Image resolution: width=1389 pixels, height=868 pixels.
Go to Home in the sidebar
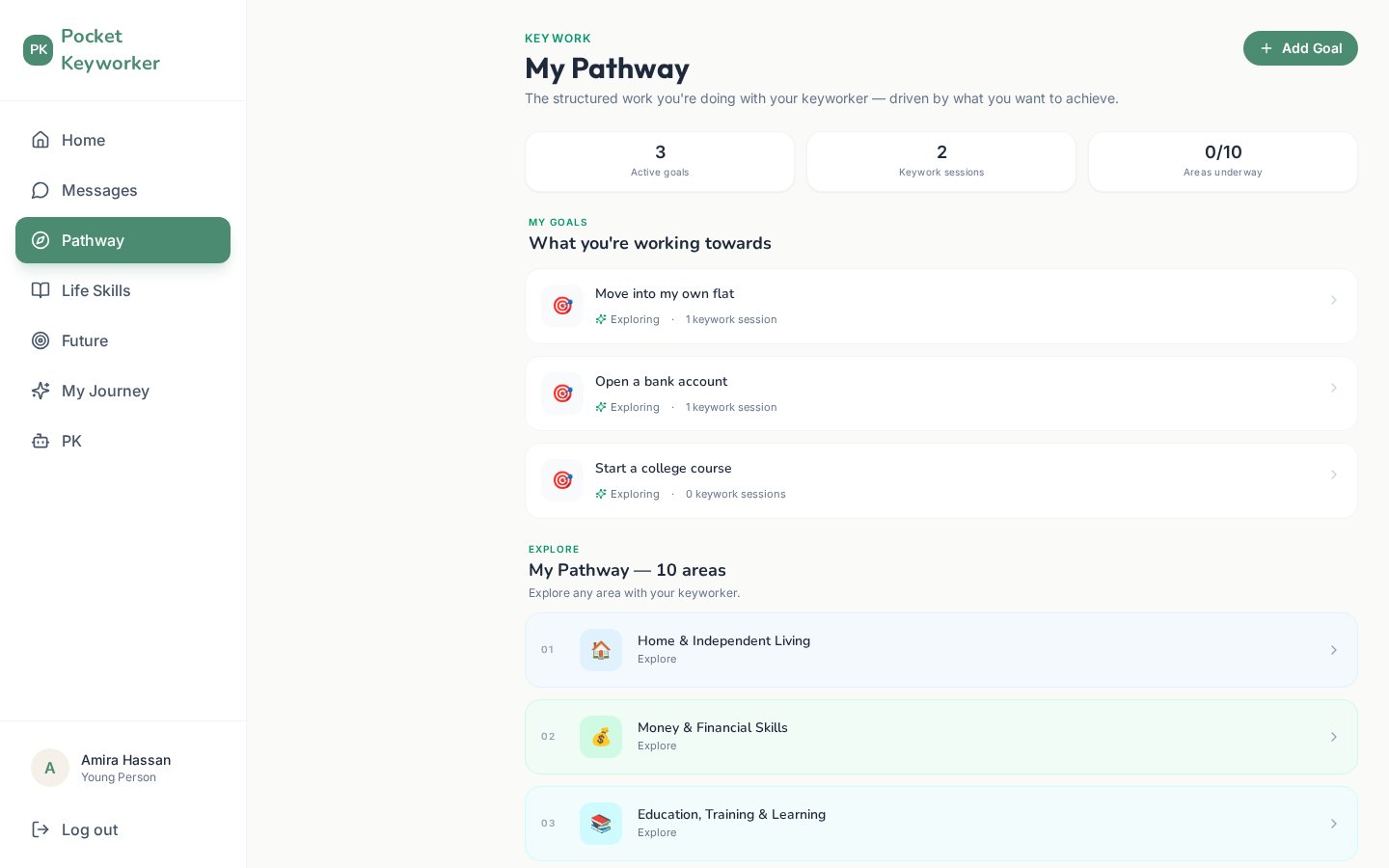[x=123, y=140]
